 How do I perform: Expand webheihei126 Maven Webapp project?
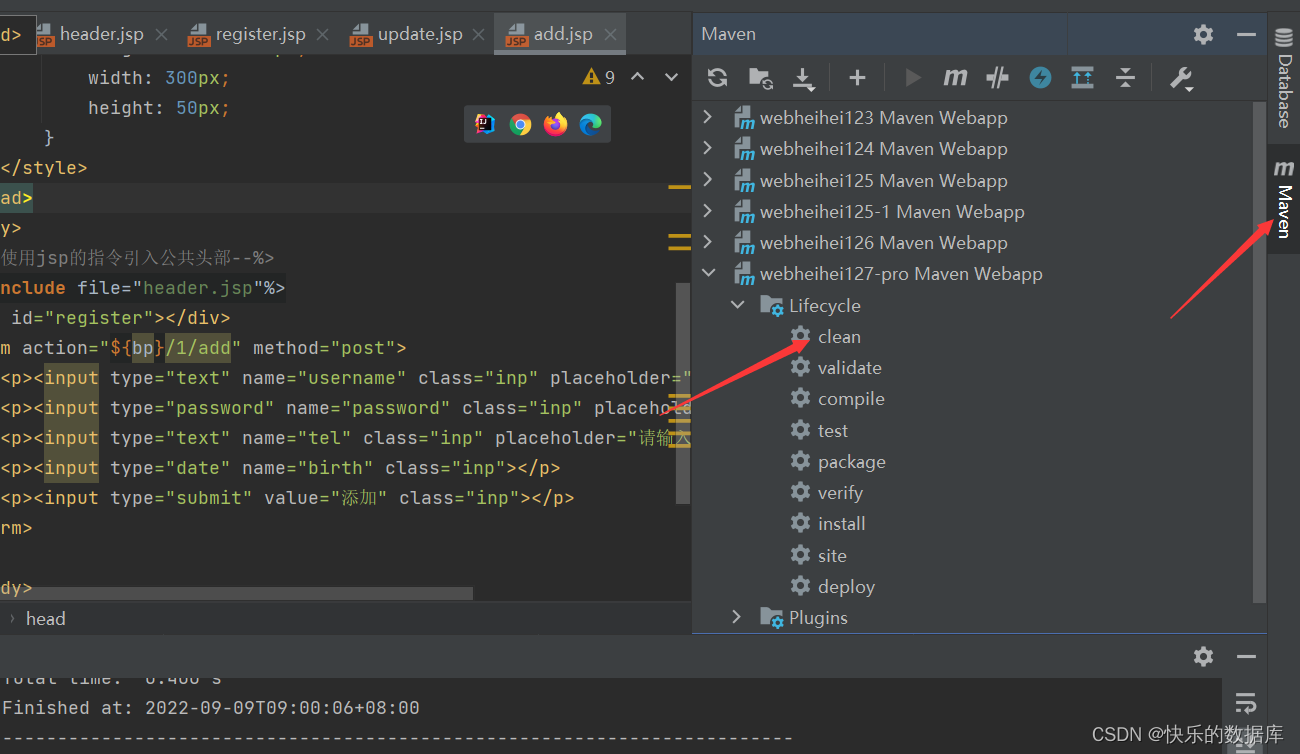[x=708, y=242]
